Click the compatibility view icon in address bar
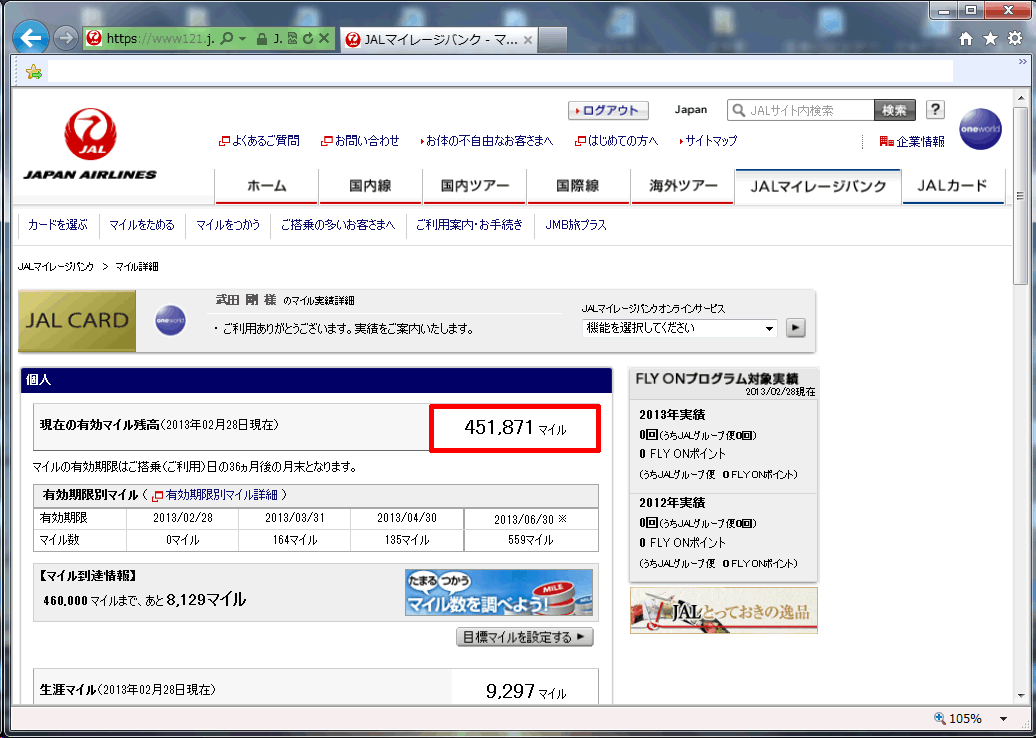Screen dimensions: 1036x738 pyautogui.click(x=293, y=39)
